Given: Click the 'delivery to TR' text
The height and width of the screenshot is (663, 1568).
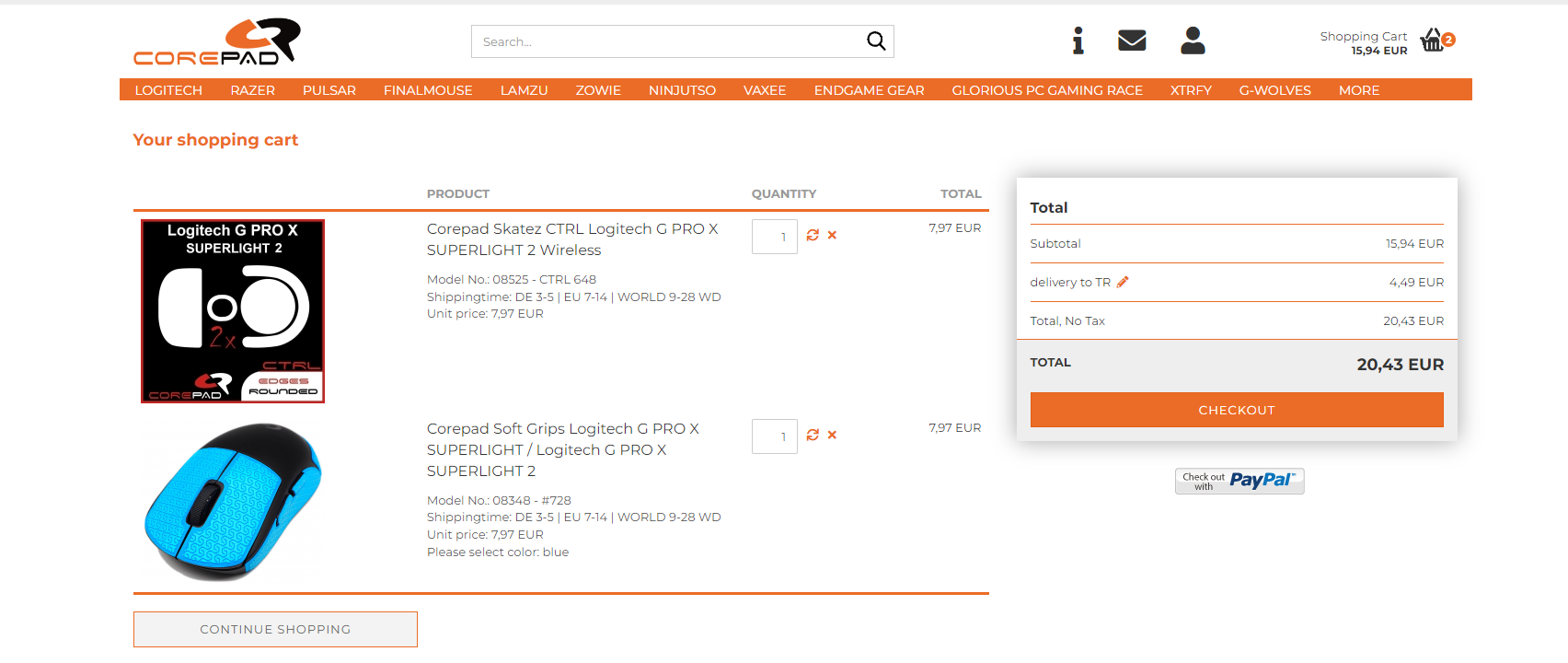Looking at the screenshot, I should pos(1070,283).
